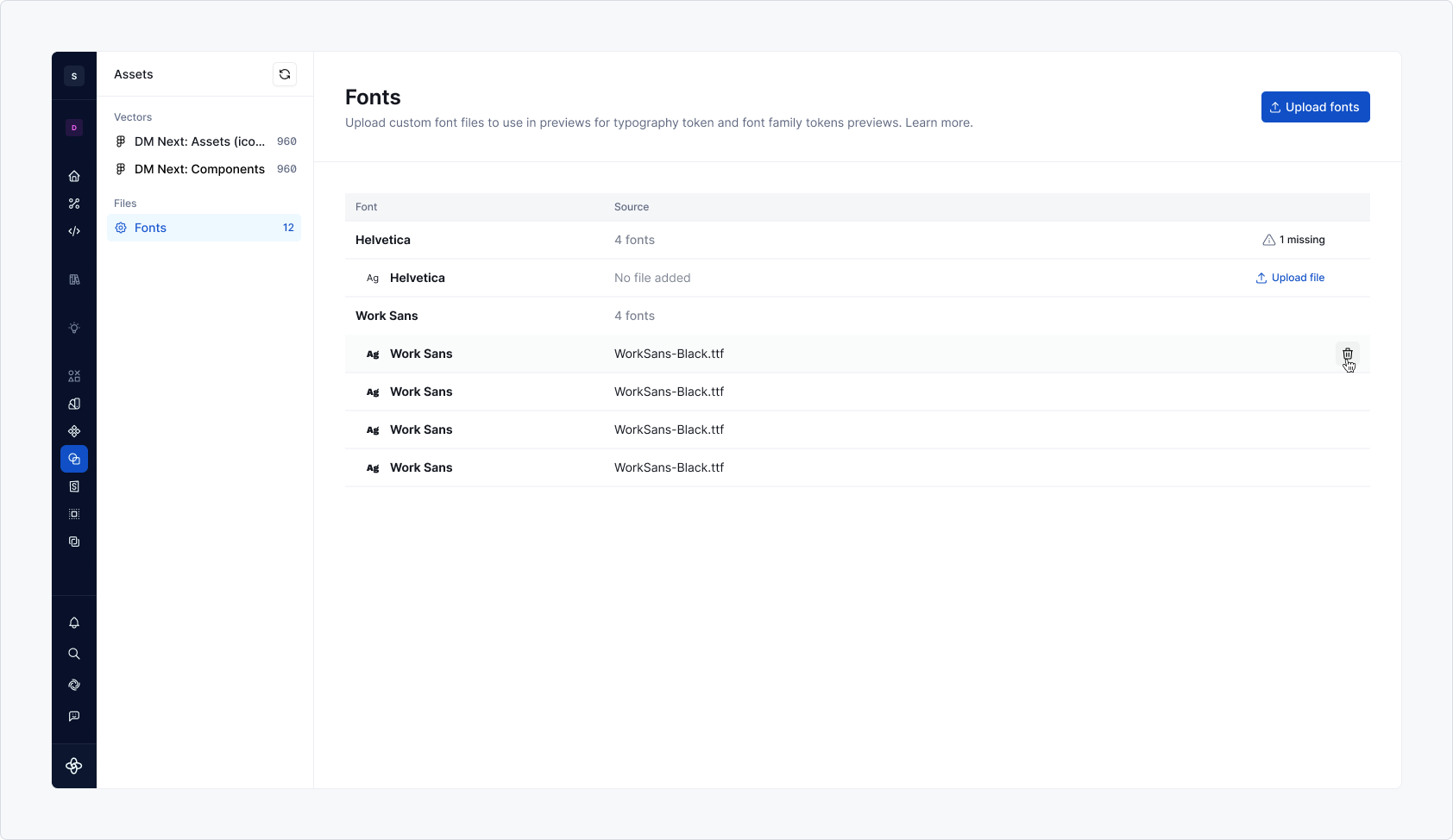
Task: Click the Ag preview beside Helvetica
Action: point(373,278)
